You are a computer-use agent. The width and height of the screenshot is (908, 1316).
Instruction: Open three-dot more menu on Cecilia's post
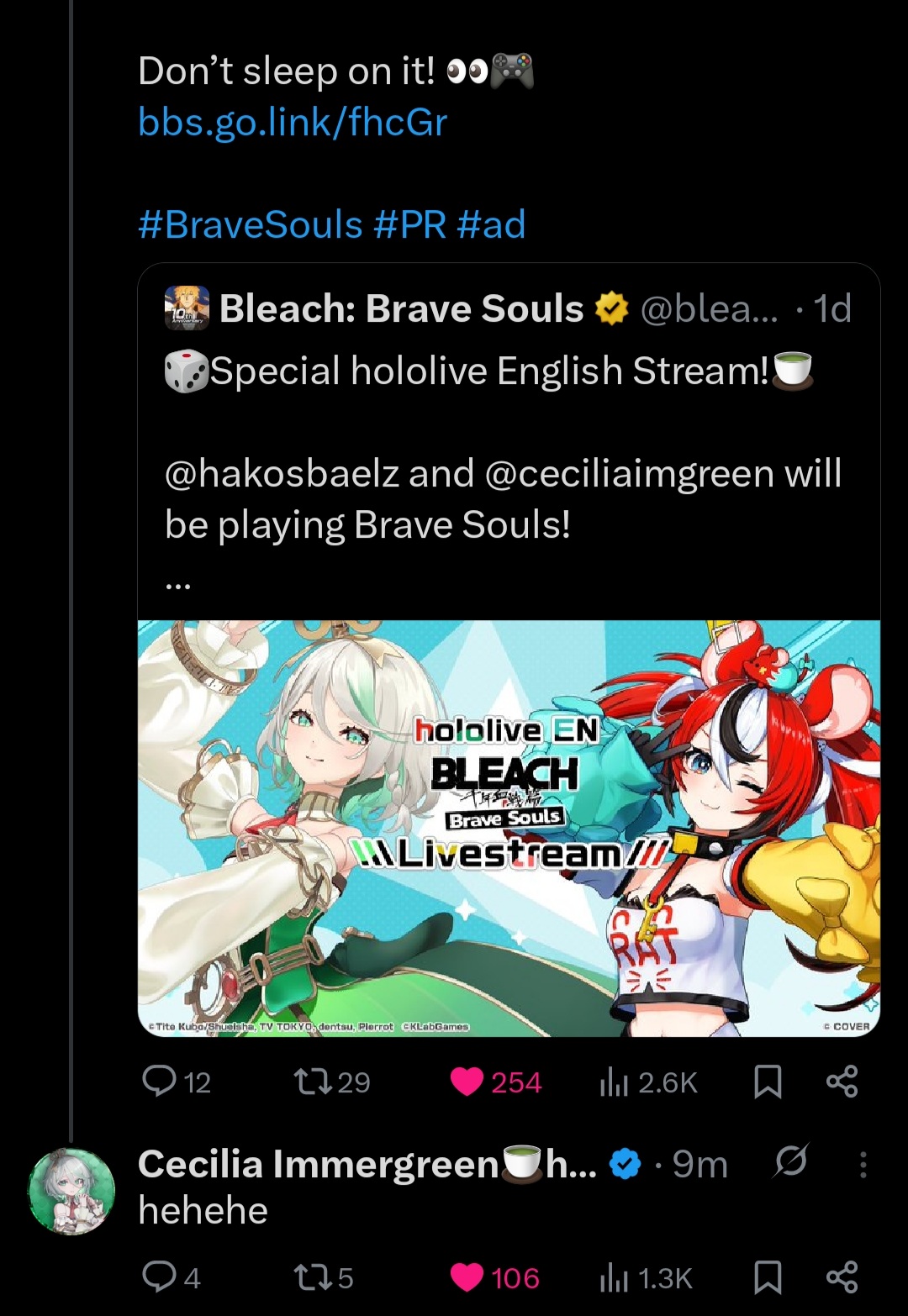863,1164
